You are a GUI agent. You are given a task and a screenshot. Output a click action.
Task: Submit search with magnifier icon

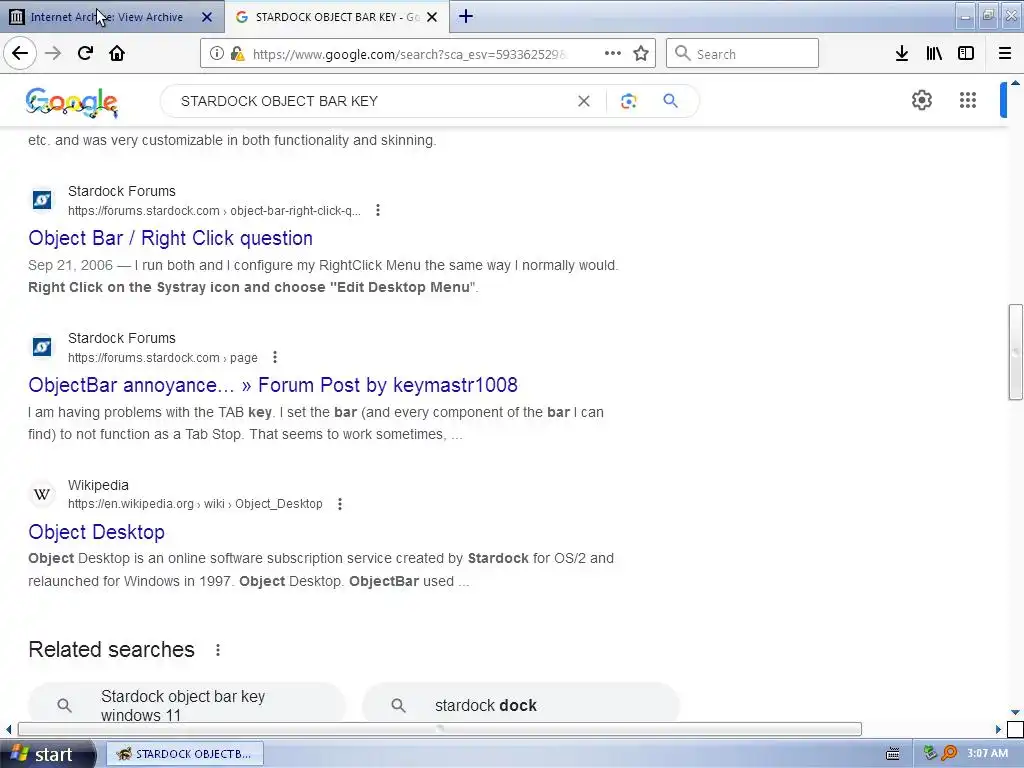pyautogui.click(x=670, y=101)
